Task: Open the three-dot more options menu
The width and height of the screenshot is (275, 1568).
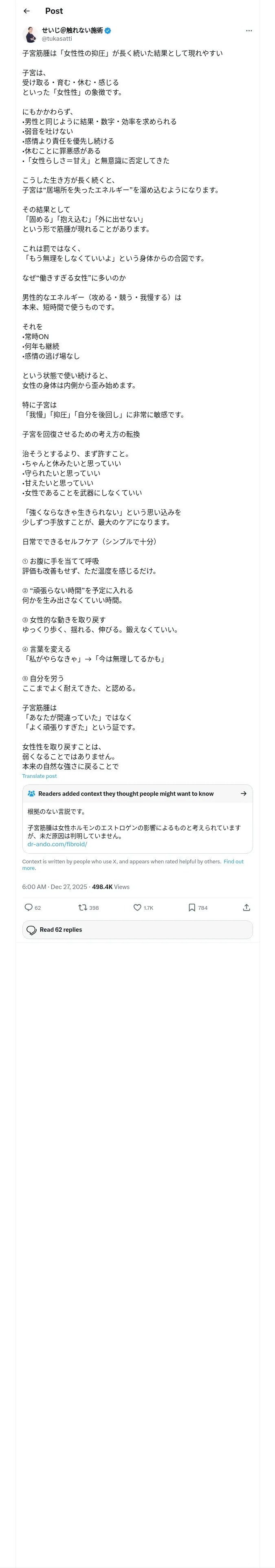Action: (x=249, y=31)
